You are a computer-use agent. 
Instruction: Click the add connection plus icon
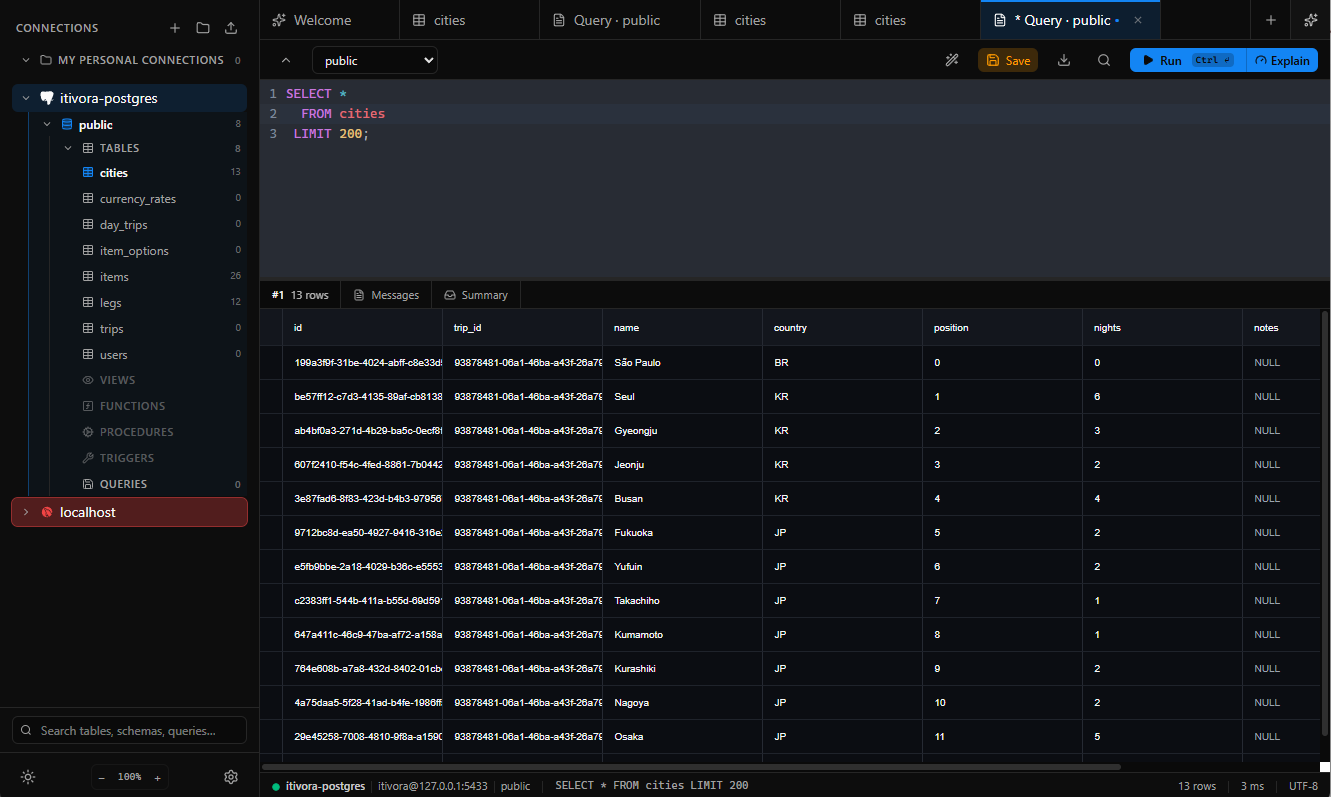click(x=175, y=27)
